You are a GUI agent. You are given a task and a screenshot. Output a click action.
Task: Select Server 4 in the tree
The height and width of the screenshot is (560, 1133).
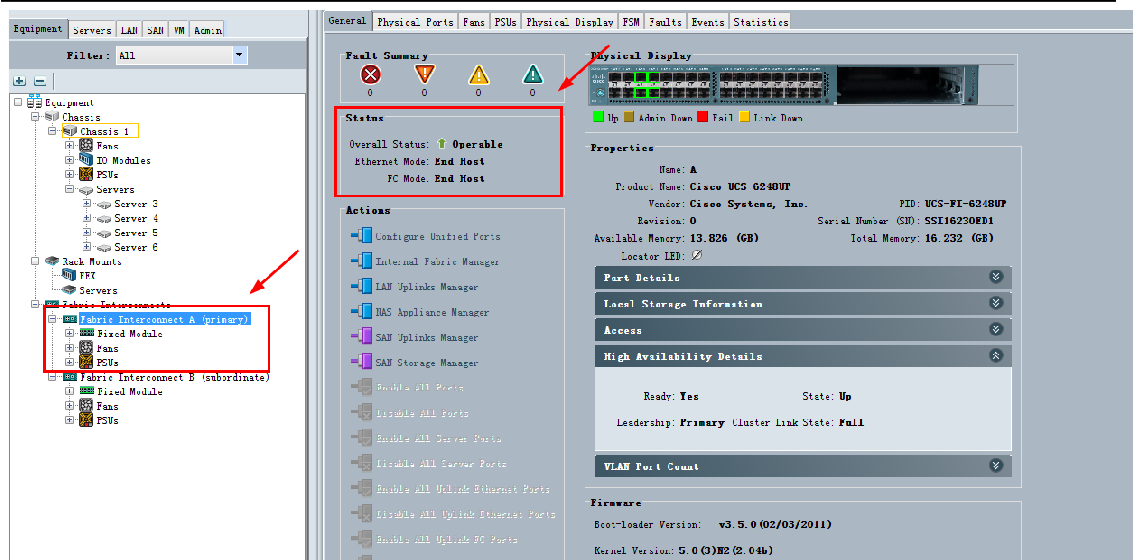tap(136, 218)
